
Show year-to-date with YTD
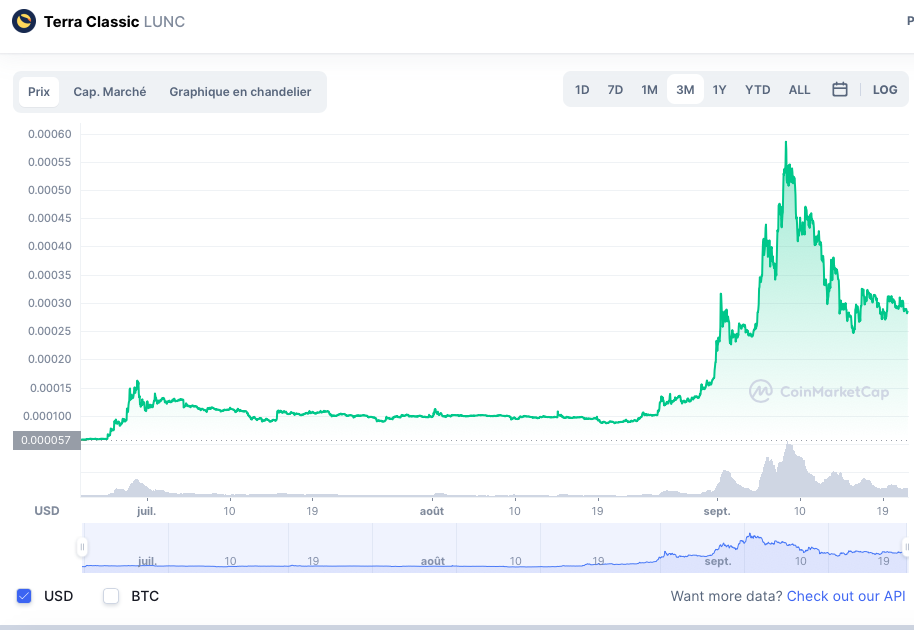(x=757, y=90)
